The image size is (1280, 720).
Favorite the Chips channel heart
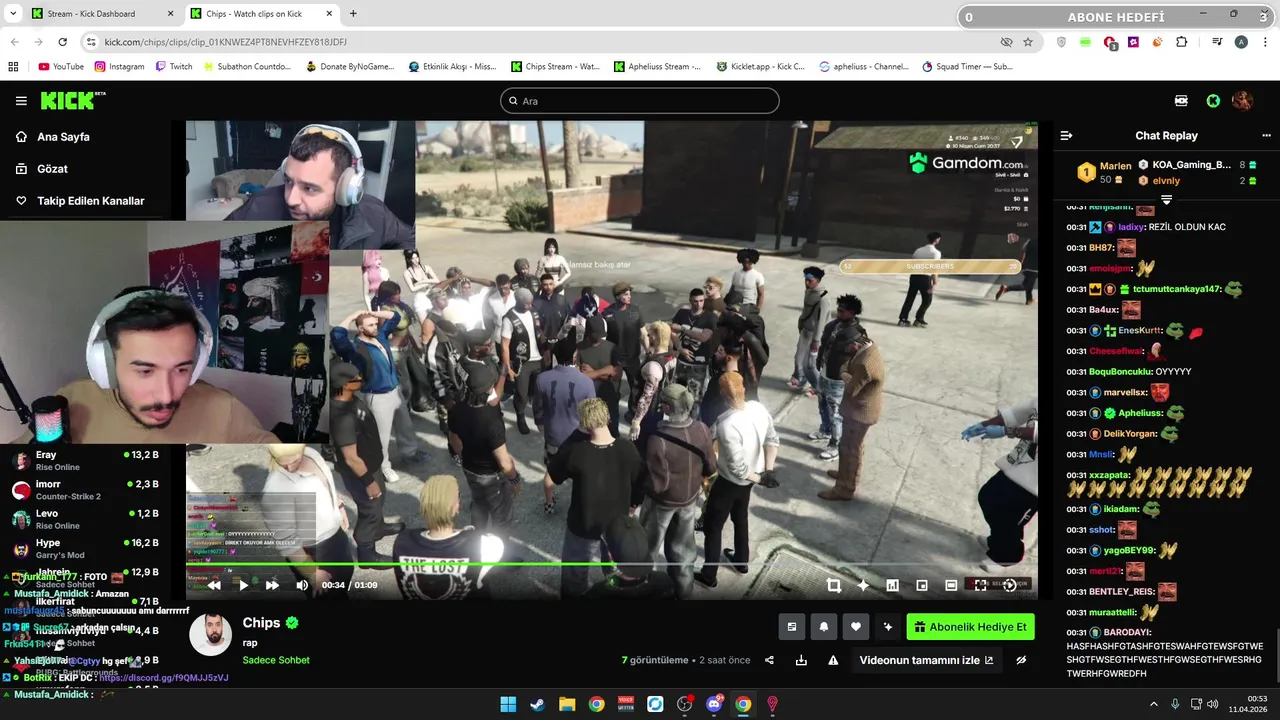tap(856, 627)
